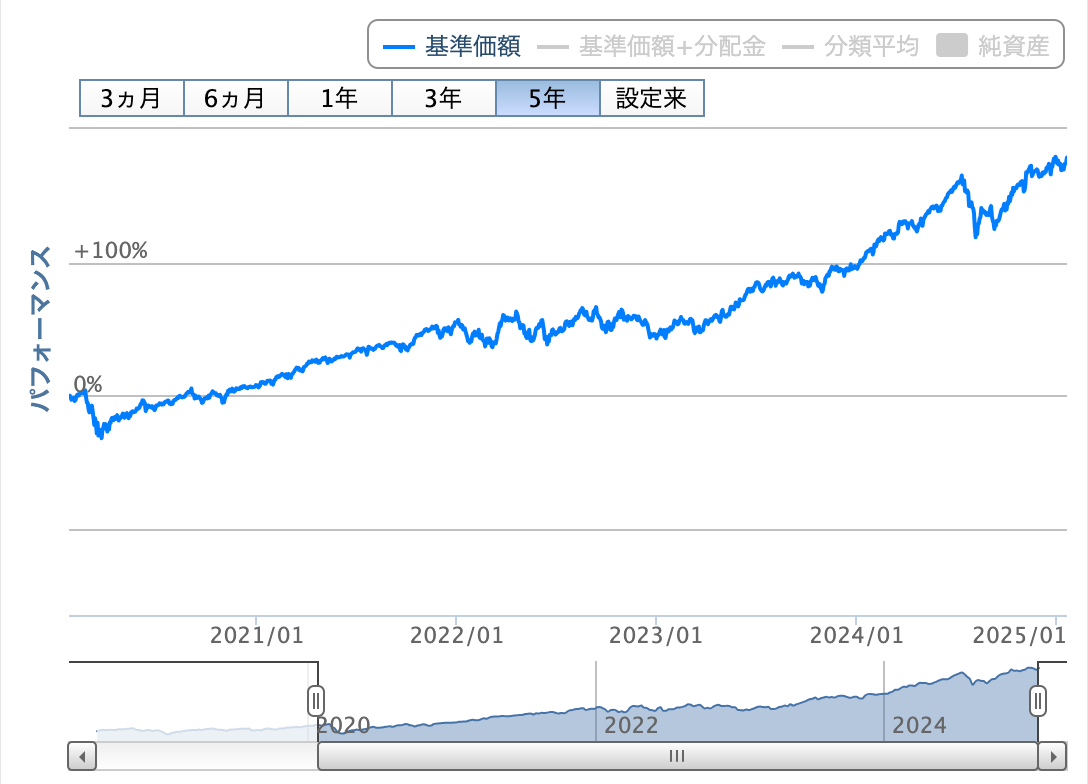This screenshot has height=784, width=1088.
Task: Enable the 分類平均 comparison line
Action: point(850,47)
